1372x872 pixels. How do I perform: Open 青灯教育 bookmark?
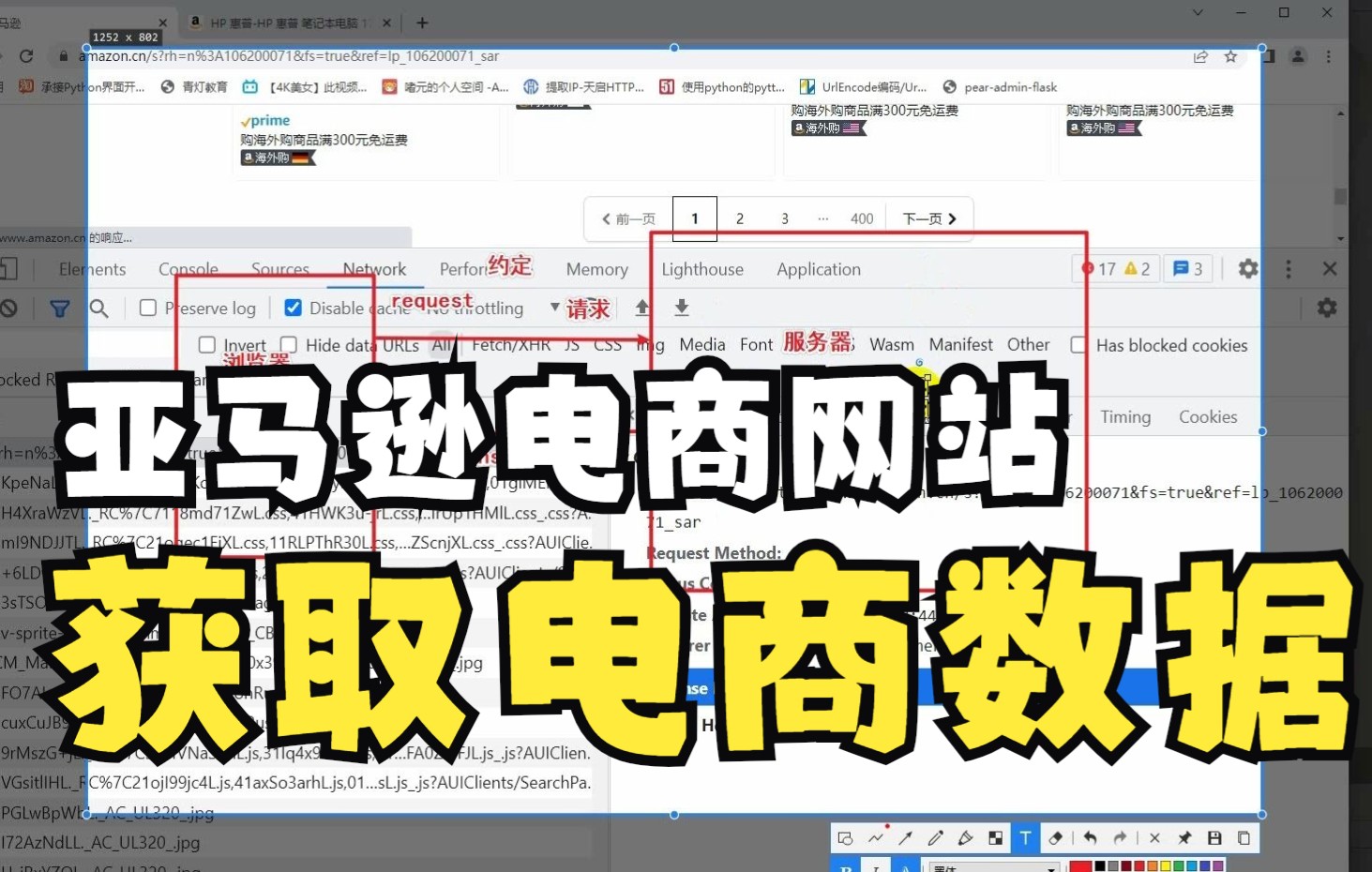(x=194, y=87)
